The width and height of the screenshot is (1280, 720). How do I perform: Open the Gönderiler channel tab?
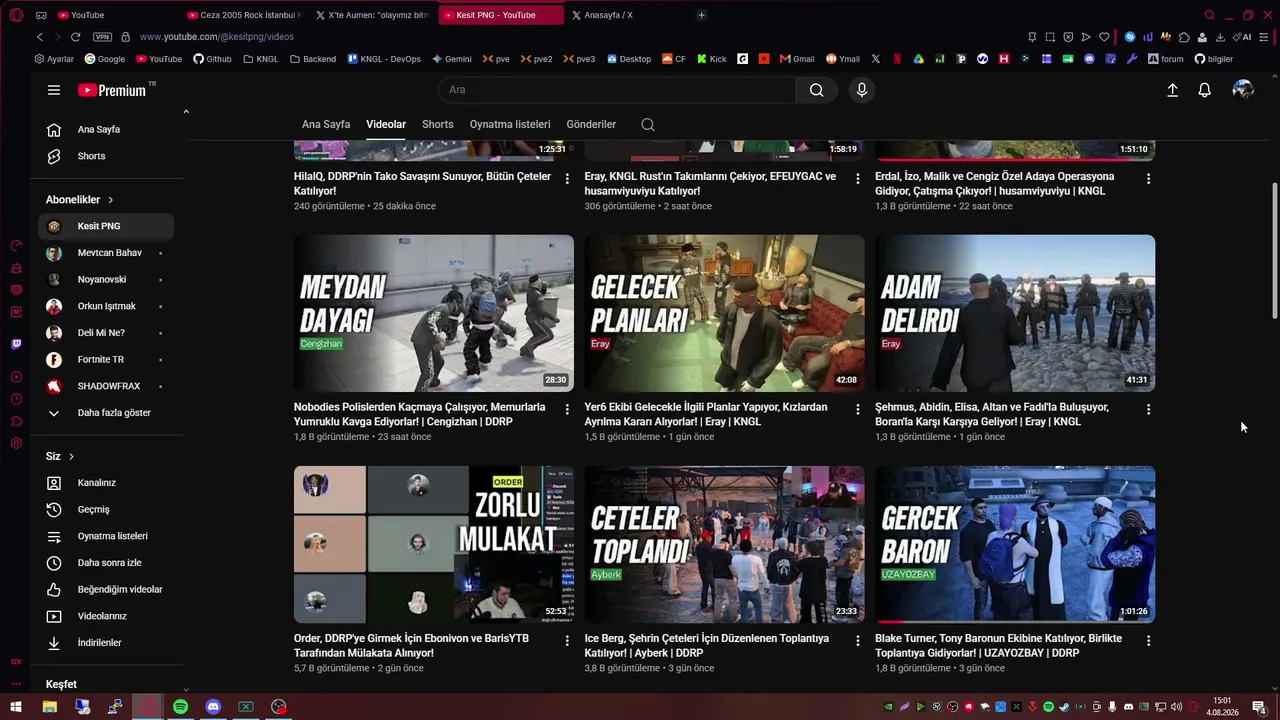(591, 125)
